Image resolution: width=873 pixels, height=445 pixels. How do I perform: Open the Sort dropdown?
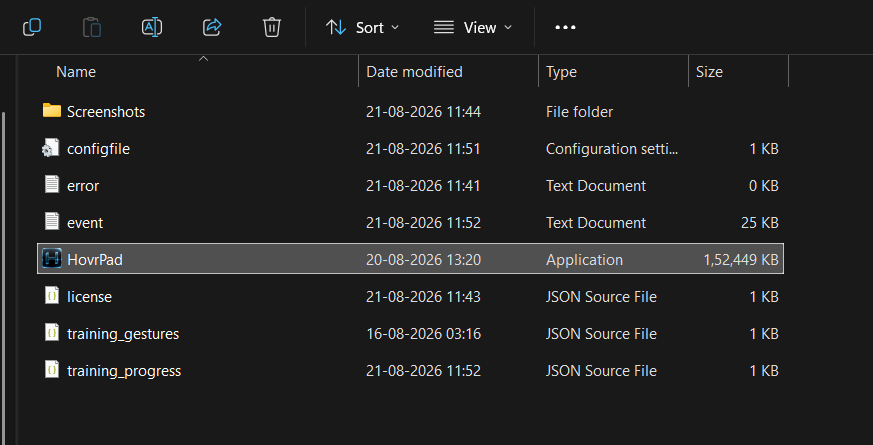362,27
